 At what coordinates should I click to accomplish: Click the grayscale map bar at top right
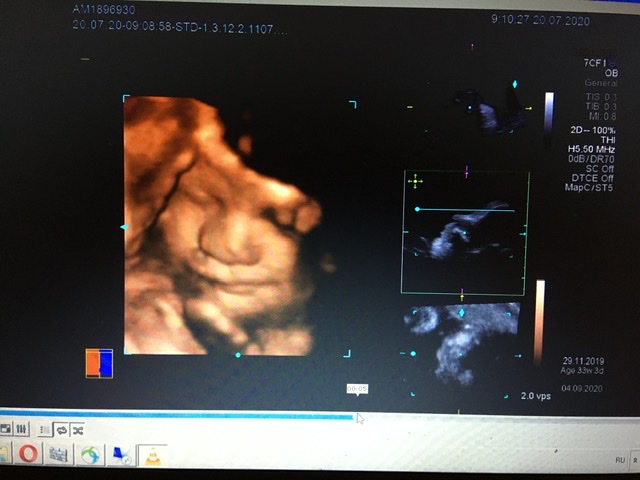click(x=548, y=113)
